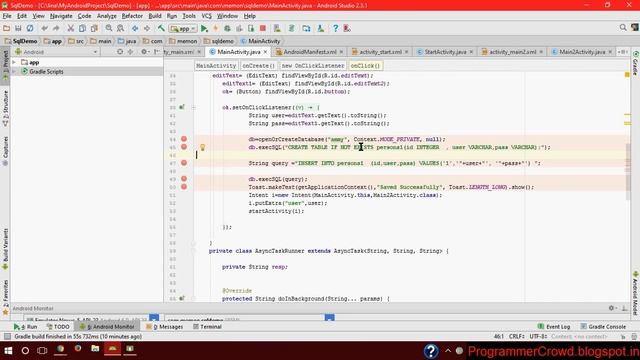
Task: Click the Windows Start button
Action: click(x=8, y=350)
